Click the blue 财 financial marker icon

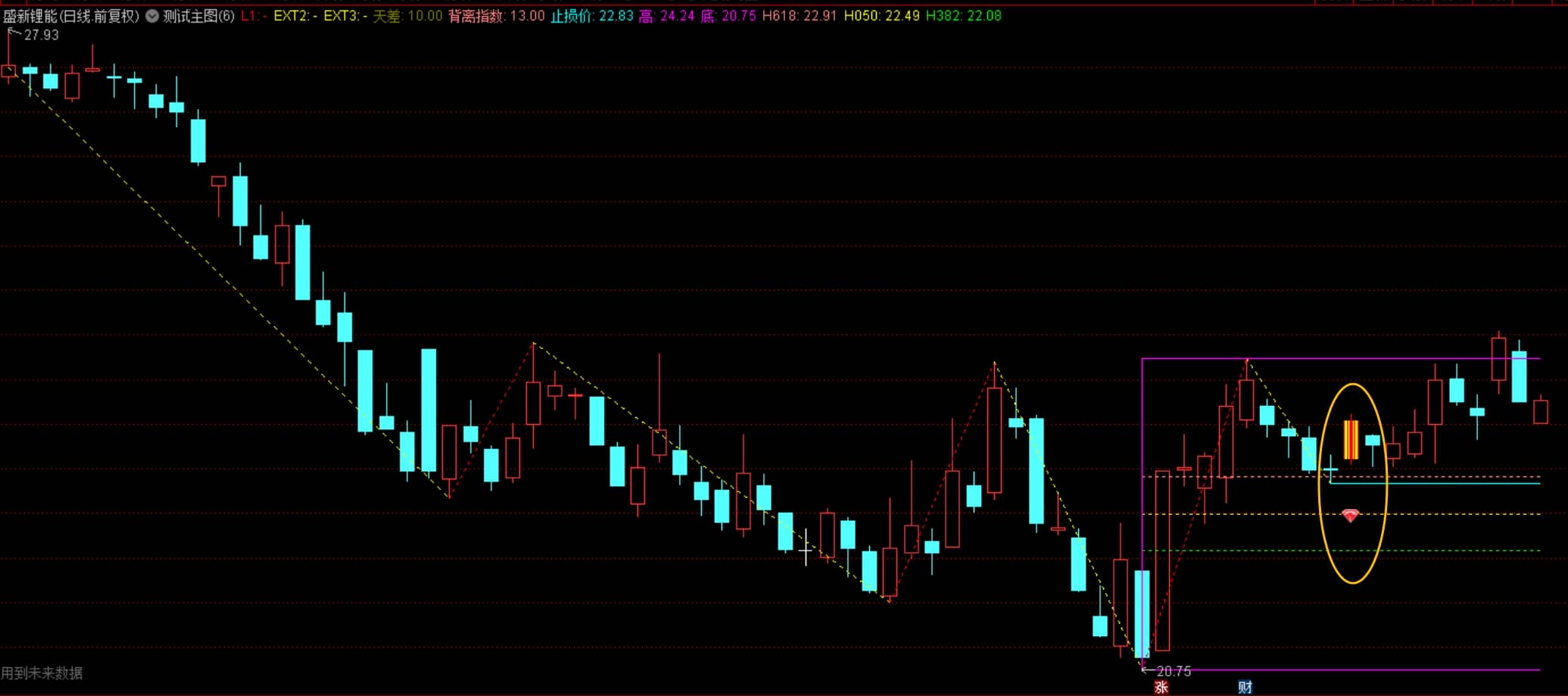click(1245, 687)
